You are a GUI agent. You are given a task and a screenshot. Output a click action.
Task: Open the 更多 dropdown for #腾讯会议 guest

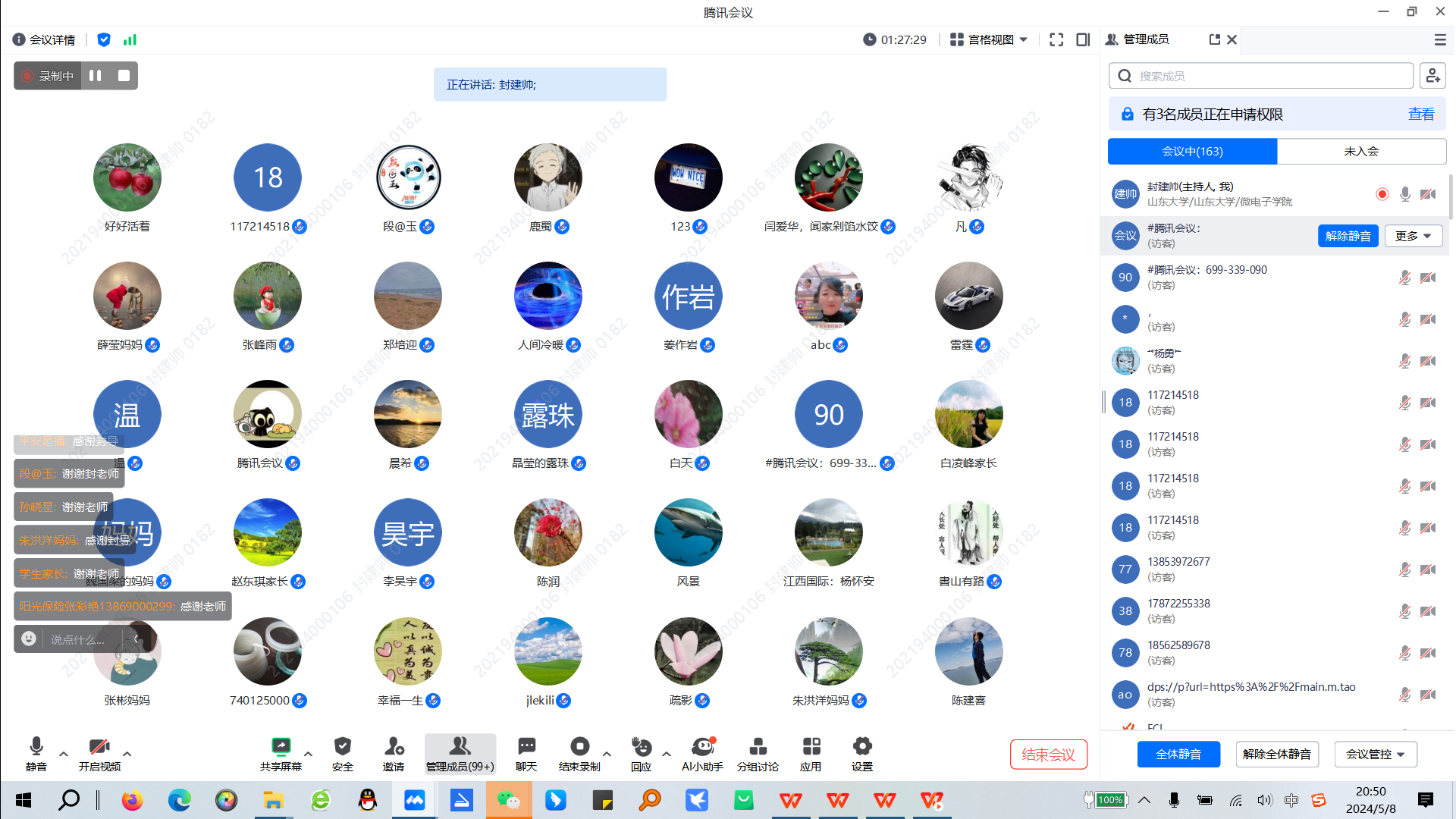pos(1414,236)
